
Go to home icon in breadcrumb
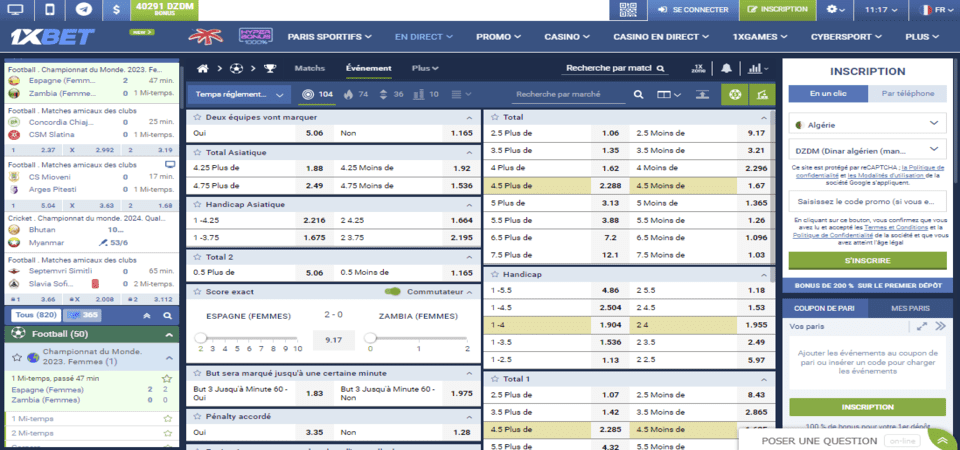coord(203,69)
